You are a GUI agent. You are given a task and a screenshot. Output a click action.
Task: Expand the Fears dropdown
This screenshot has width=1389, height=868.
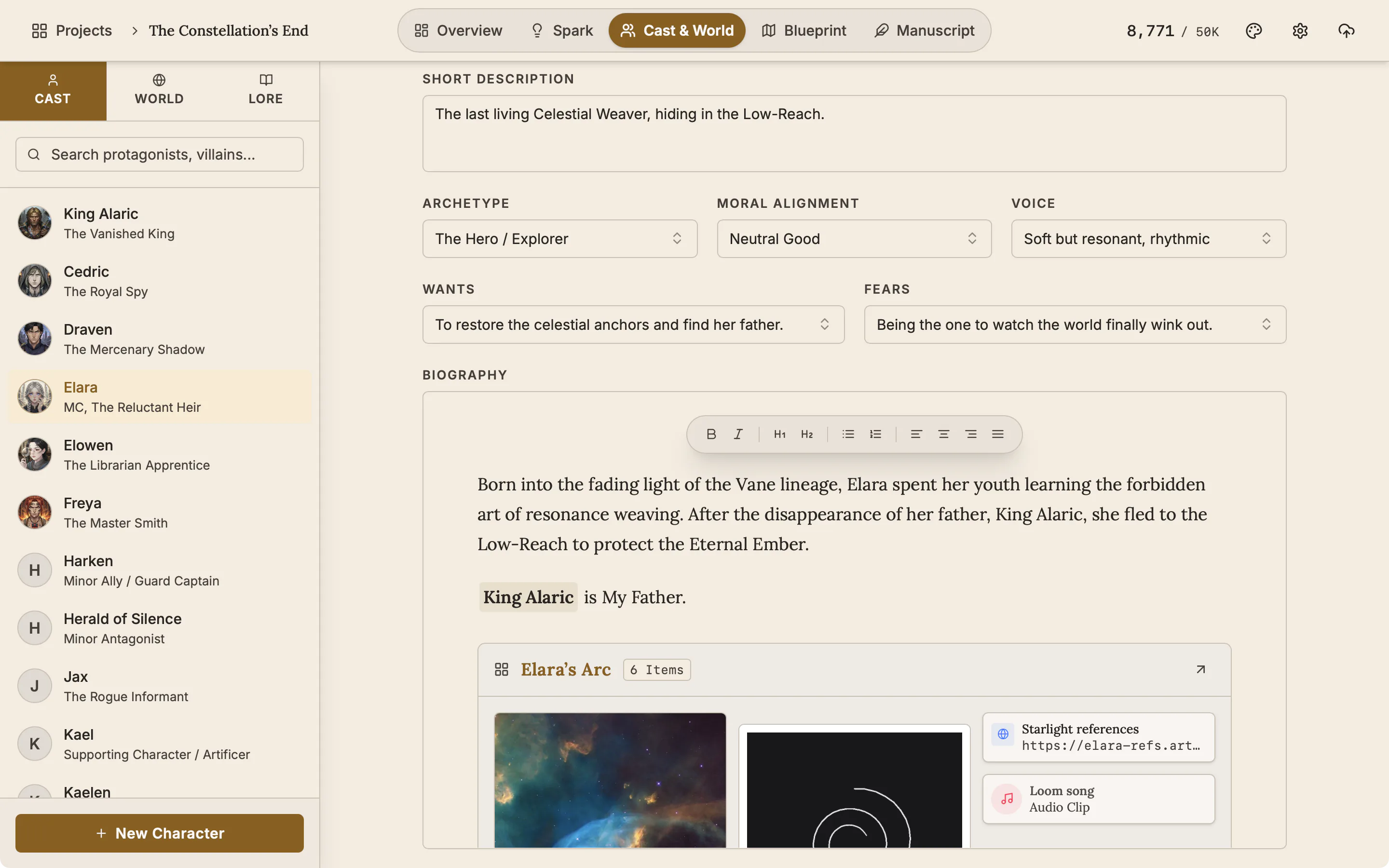click(x=1075, y=325)
